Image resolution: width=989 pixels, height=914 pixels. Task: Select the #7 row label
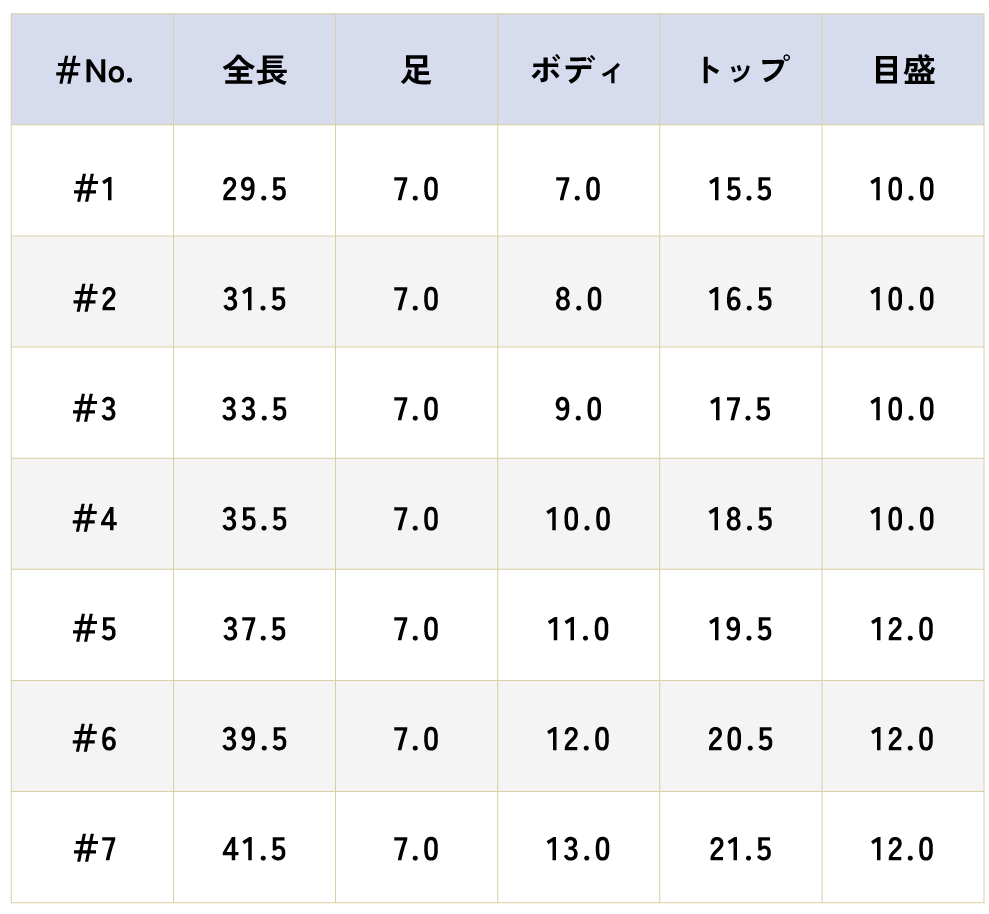click(93, 847)
